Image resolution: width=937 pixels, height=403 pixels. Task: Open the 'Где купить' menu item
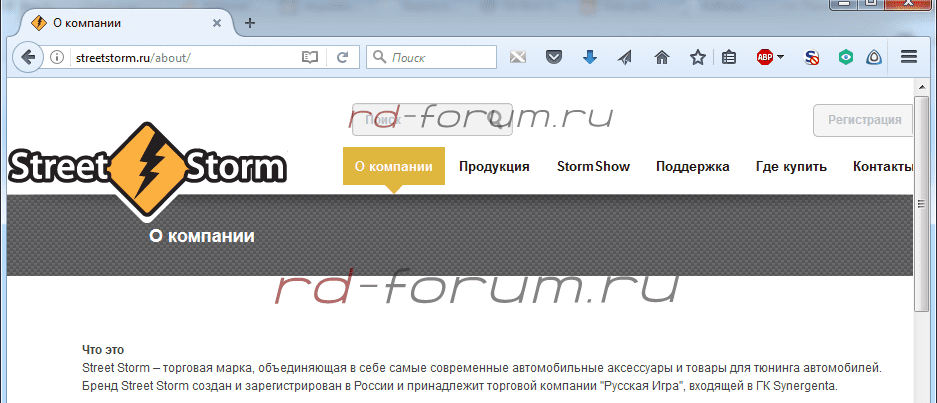791,166
